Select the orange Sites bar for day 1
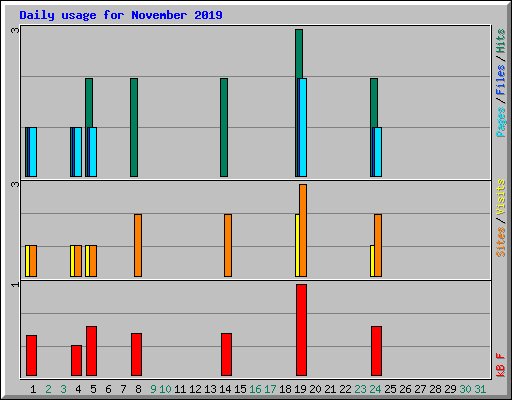Viewport: 512px width, 400px height. coord(33,261)
